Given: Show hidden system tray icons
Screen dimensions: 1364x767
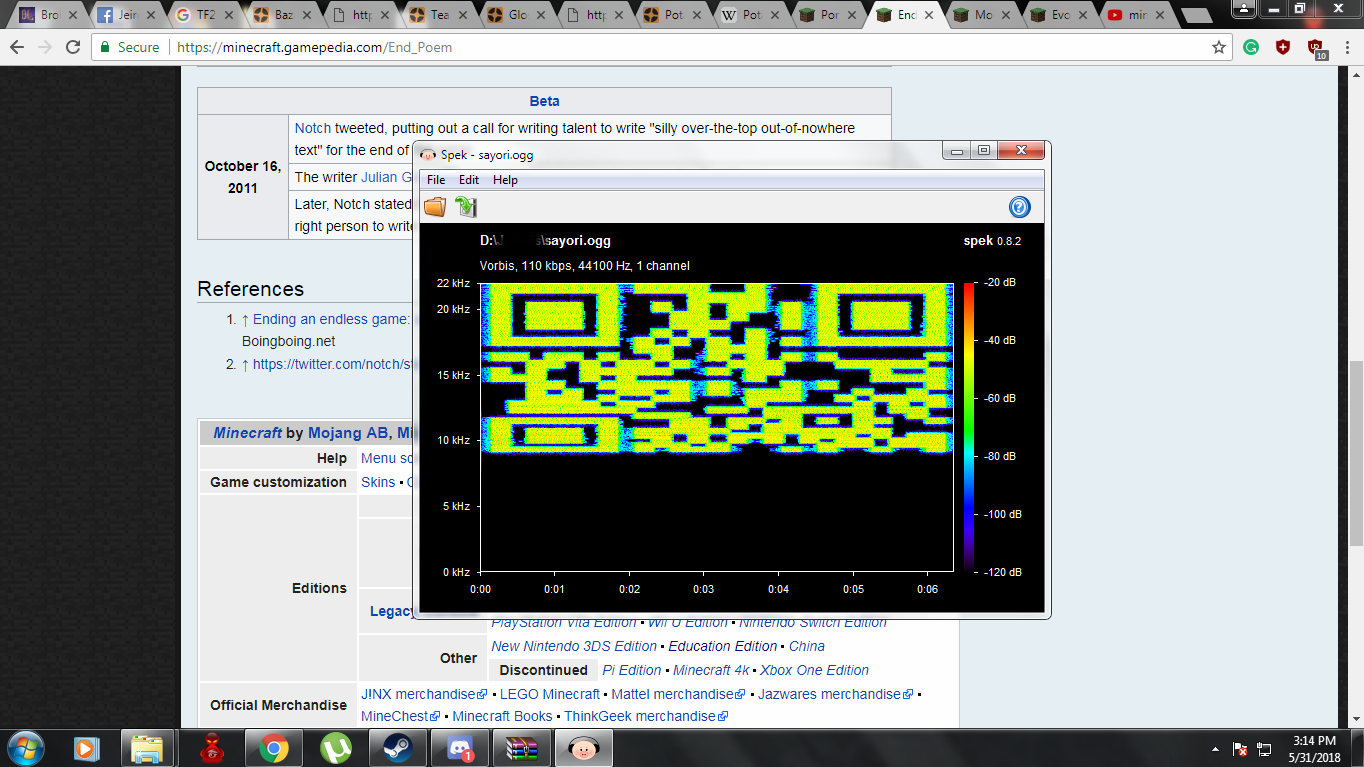Looking at the screenshot, I should (x=1215, y=748).
